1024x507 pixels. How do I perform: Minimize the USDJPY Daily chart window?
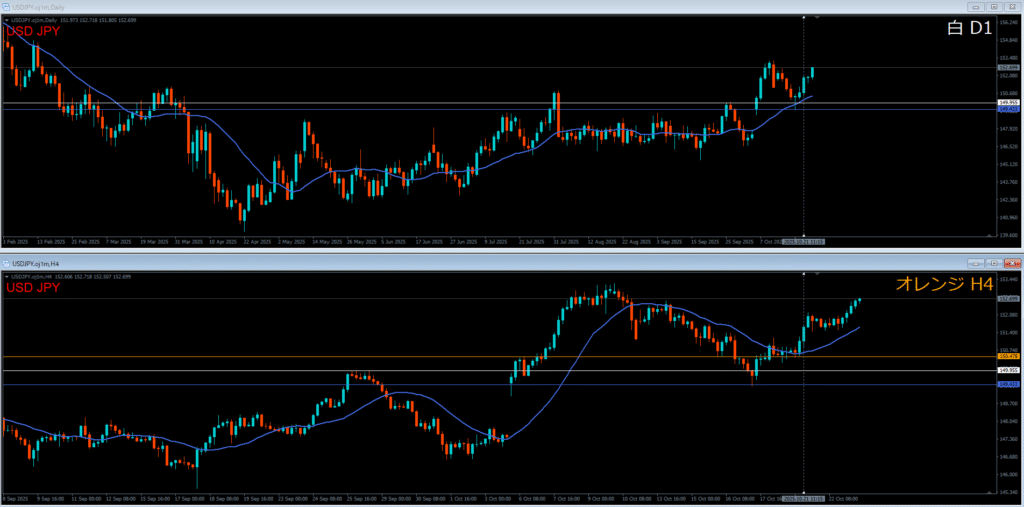tap(975, 6)
